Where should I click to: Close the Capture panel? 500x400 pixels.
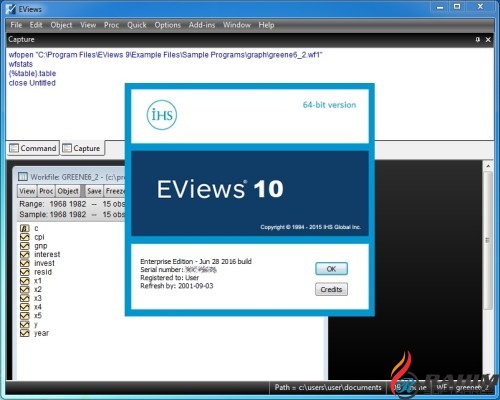coord(488,40)
